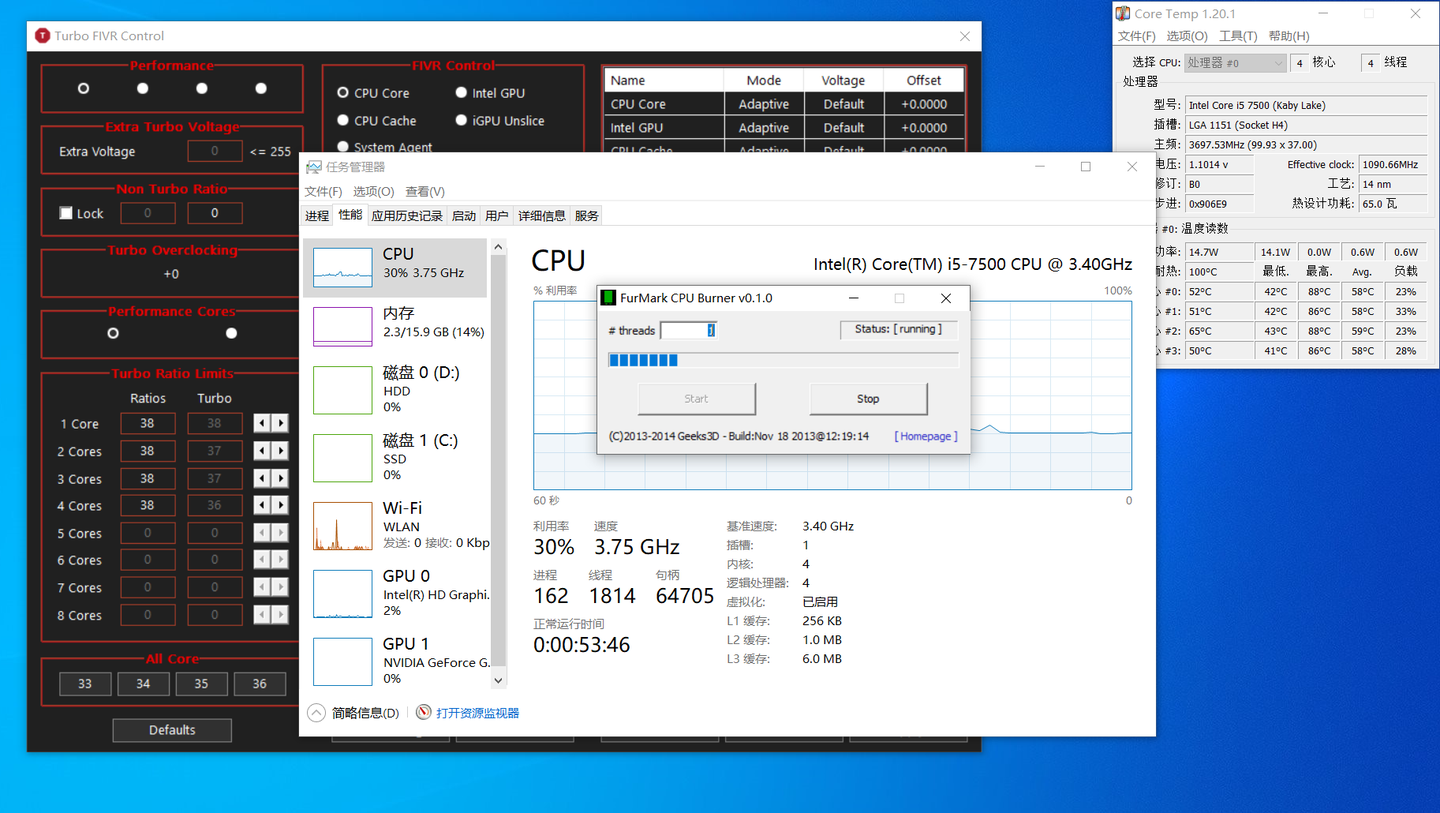Open the GPU 0 Intel graph thumbnail
The height and width of the screenshot is (813, 1440).
(342, 594)
